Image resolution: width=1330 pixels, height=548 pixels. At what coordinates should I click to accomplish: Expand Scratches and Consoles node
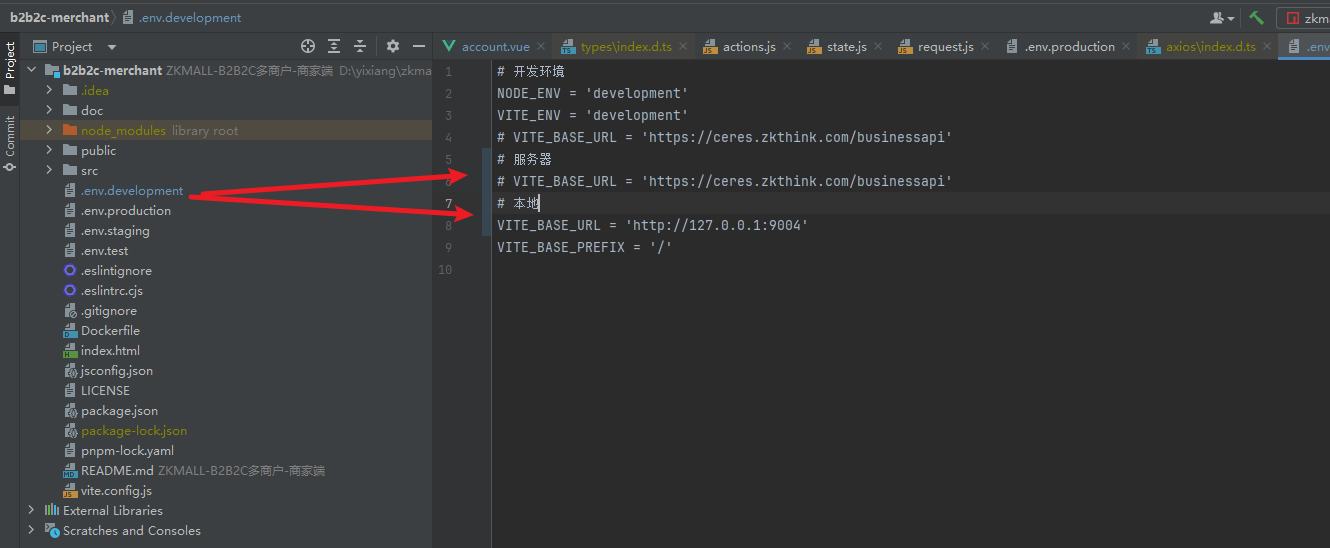tap(31, 530)
